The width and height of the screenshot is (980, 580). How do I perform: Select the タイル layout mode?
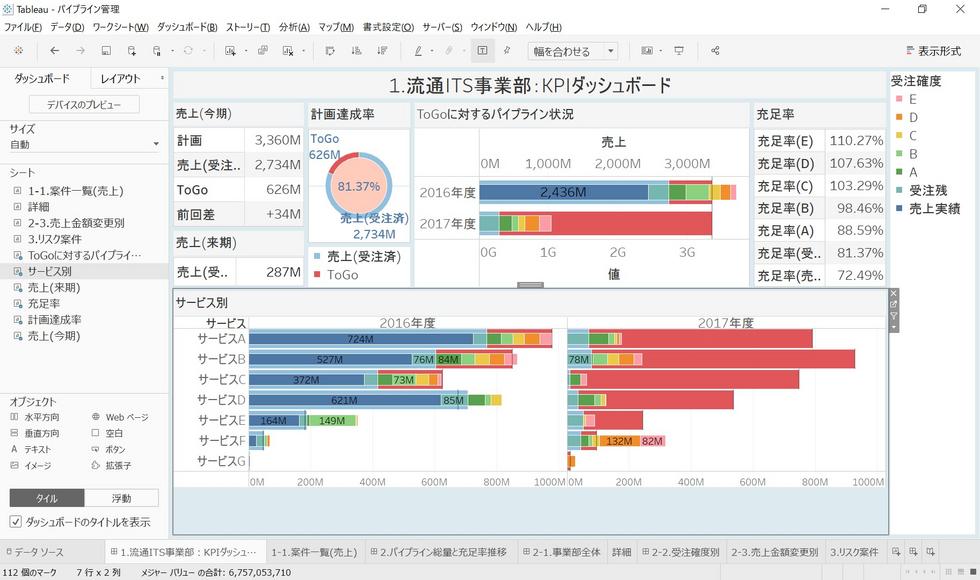point(47,498)
